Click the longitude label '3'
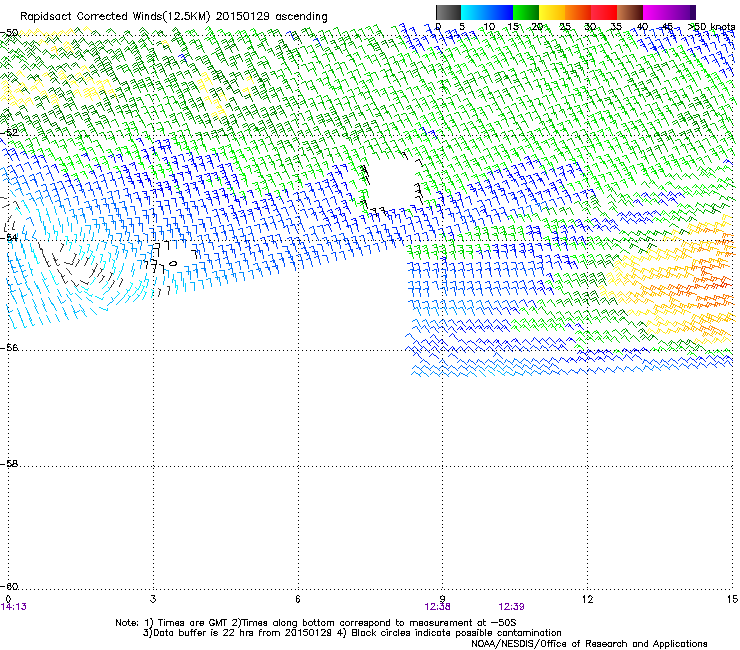 tap(153, 599)
